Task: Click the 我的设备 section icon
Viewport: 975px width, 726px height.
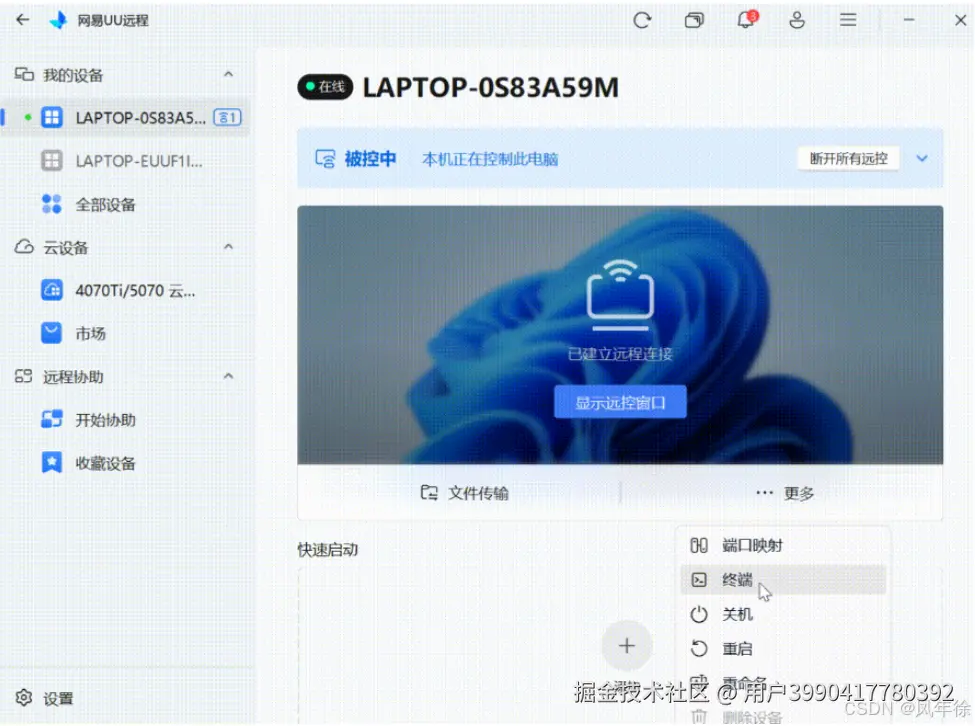Action: pos(24,75)
